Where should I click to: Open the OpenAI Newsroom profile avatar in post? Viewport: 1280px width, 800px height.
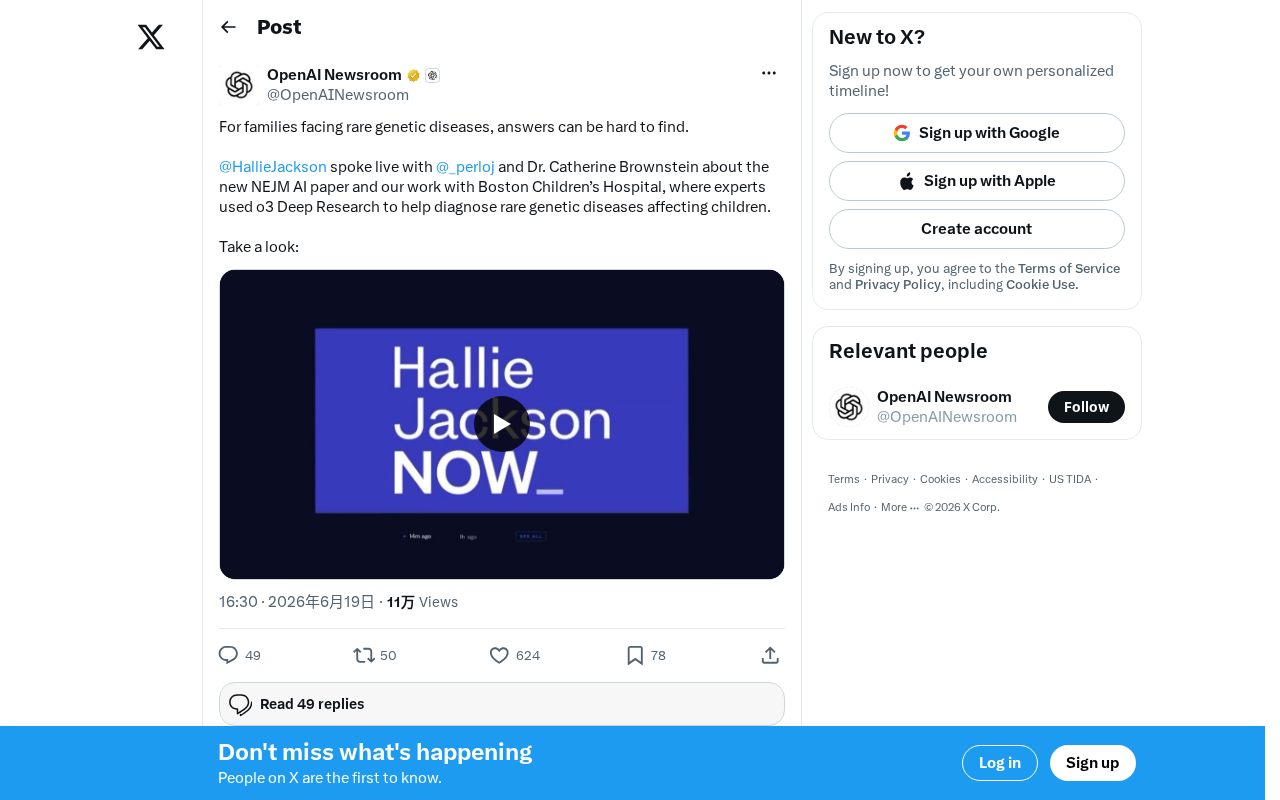click(x=239, y=85)
